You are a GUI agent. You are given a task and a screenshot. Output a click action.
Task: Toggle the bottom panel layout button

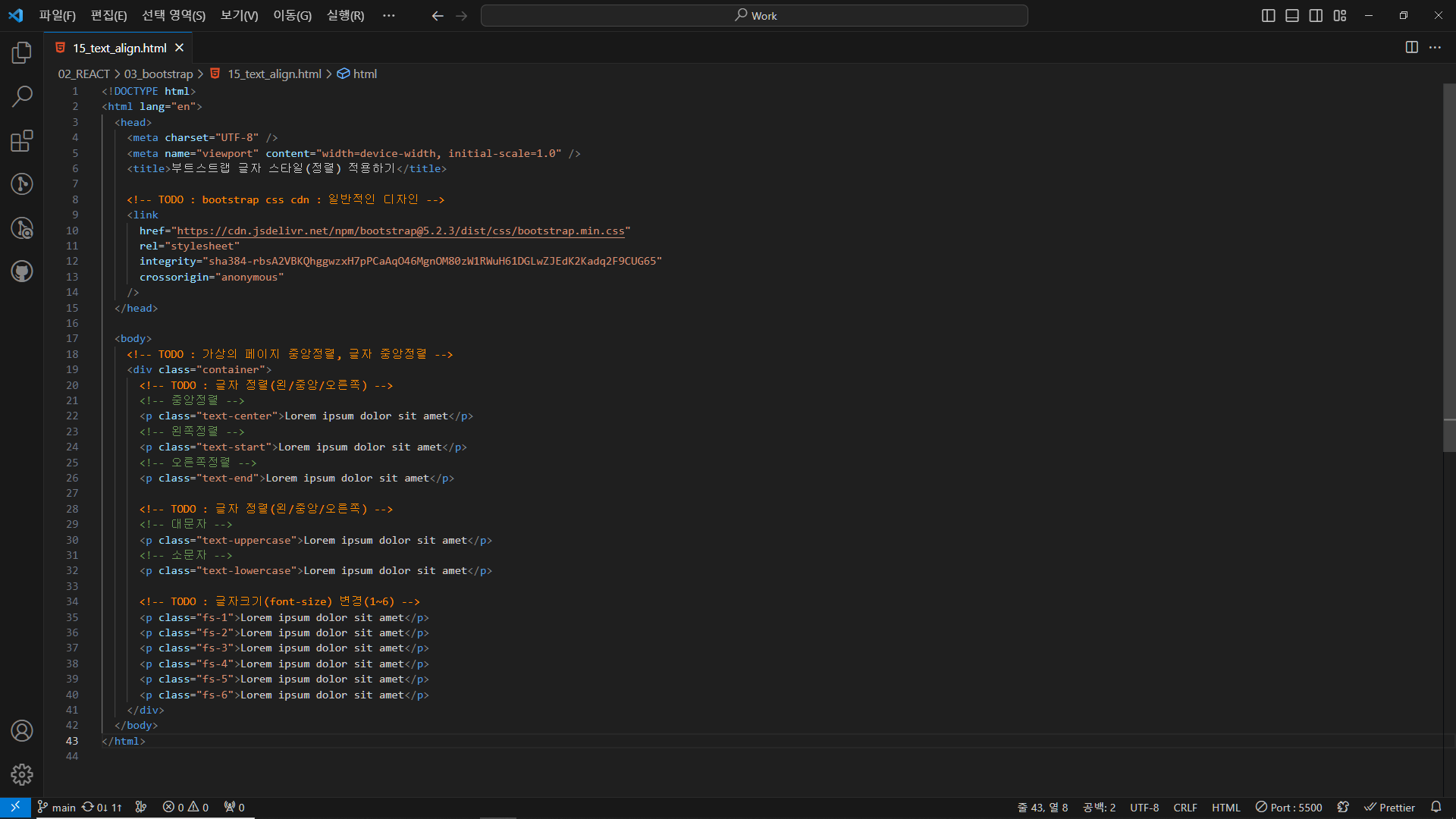tap(1292, 16)
